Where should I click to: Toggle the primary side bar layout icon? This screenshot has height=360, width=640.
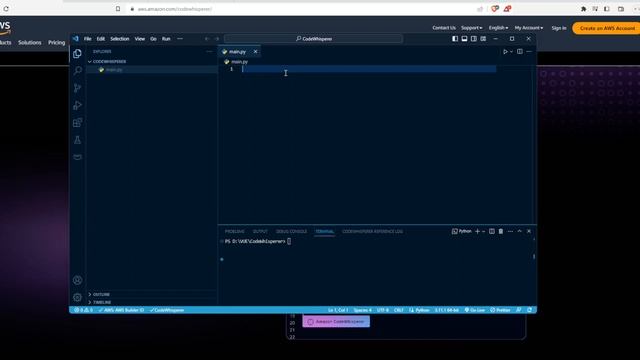pyautogui.click(x=455, y=39)
